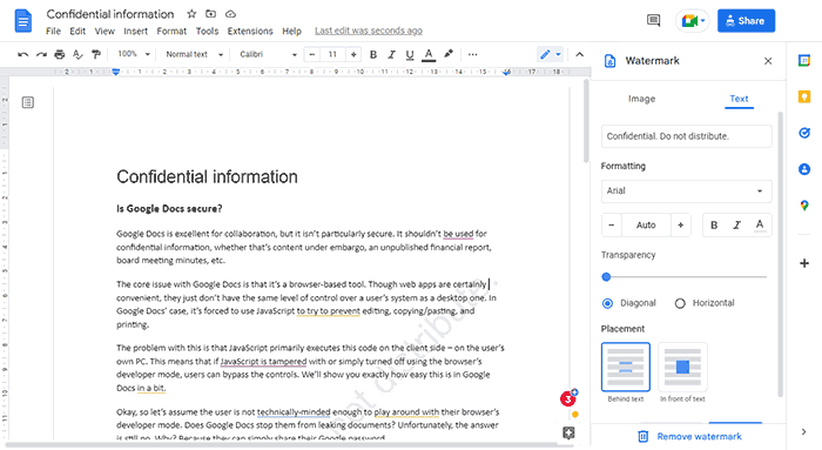The width and height of the screenshot is (822, 450).
Task: Move document using the folder icon
Action: click(211, 14)
